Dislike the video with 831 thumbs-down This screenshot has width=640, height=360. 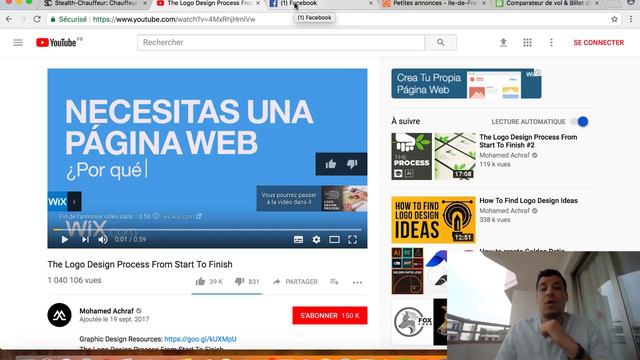pyautogui.click(x=247, y=282)
